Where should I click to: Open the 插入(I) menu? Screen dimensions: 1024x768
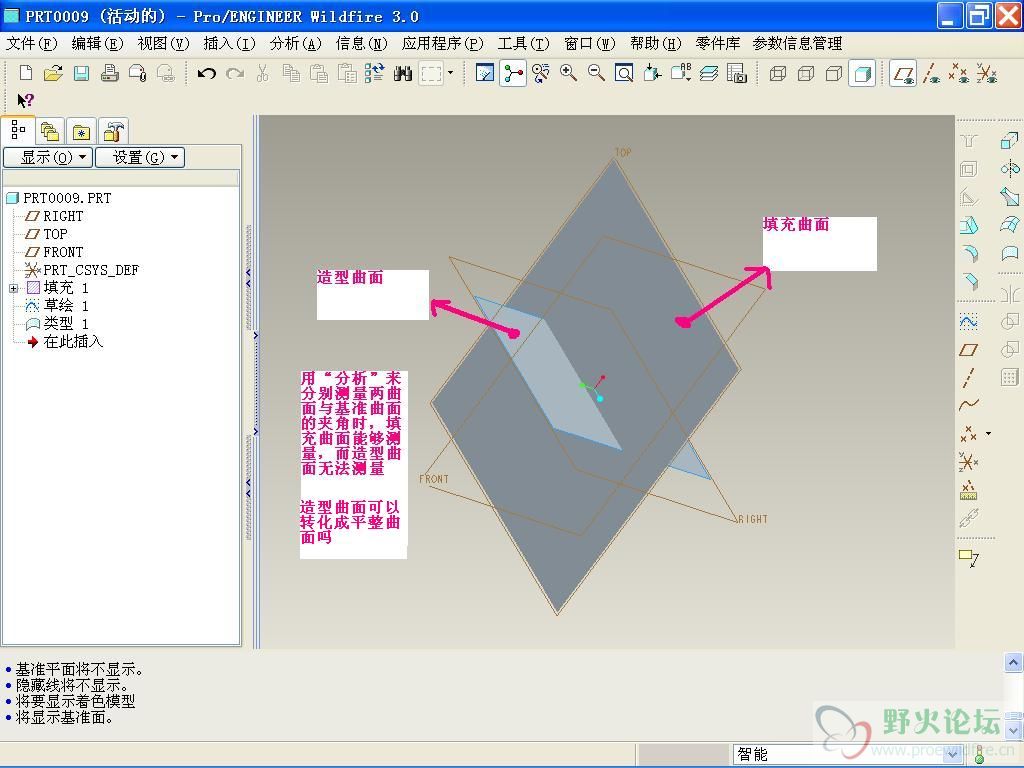click(x=229, y=44)
